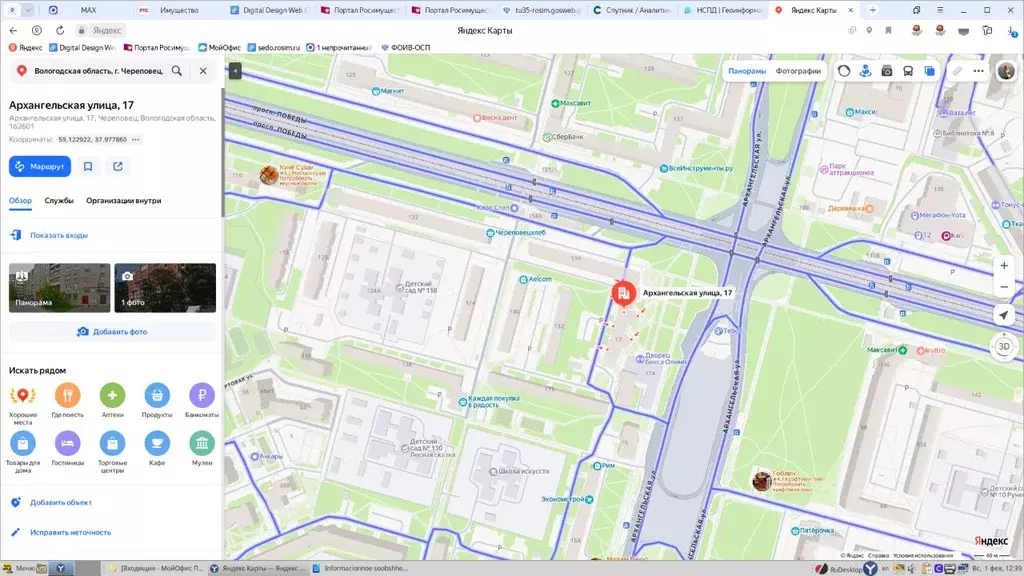Click the Добавить фото button
1024x576 pixels.
pos(112,332)
